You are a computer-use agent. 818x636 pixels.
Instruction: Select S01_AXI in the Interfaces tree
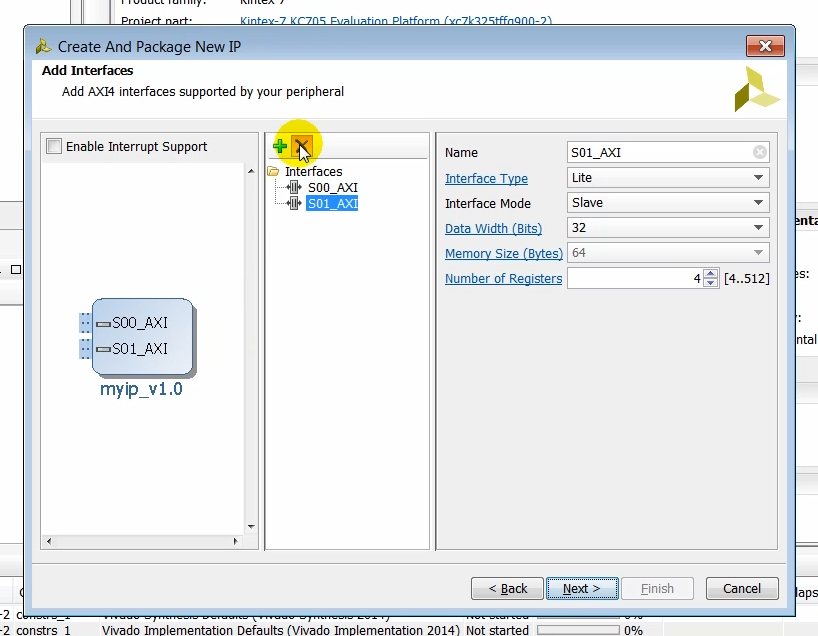point(330,203)
